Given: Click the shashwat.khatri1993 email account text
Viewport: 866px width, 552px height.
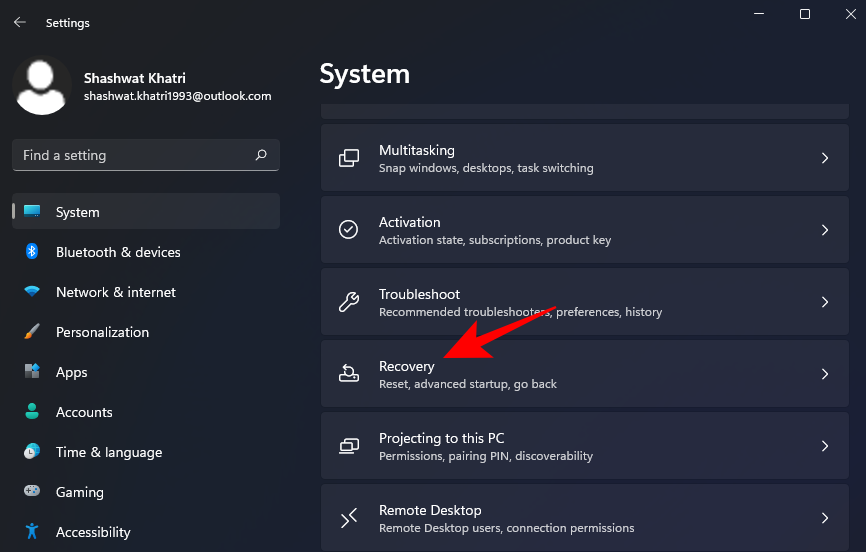Looking at the screenshot, I should click(177, 96).
